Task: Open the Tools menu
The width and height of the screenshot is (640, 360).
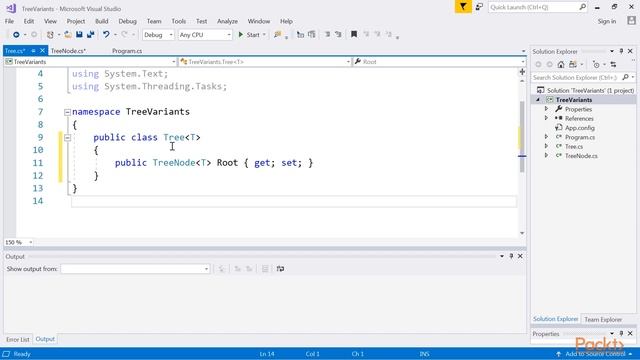Action: coord(178,21)
